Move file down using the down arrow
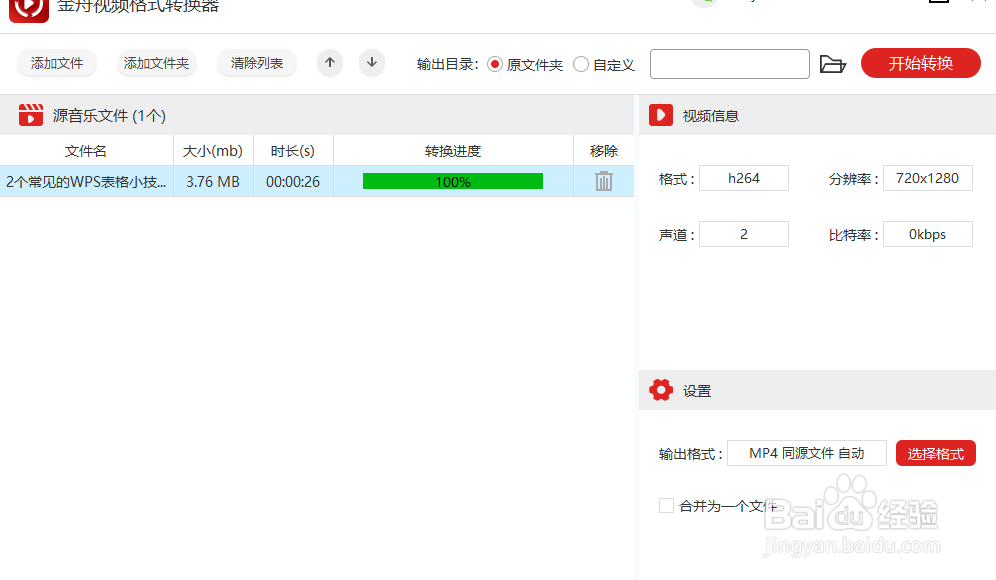996x580 pixels. [x=371, y=63]
